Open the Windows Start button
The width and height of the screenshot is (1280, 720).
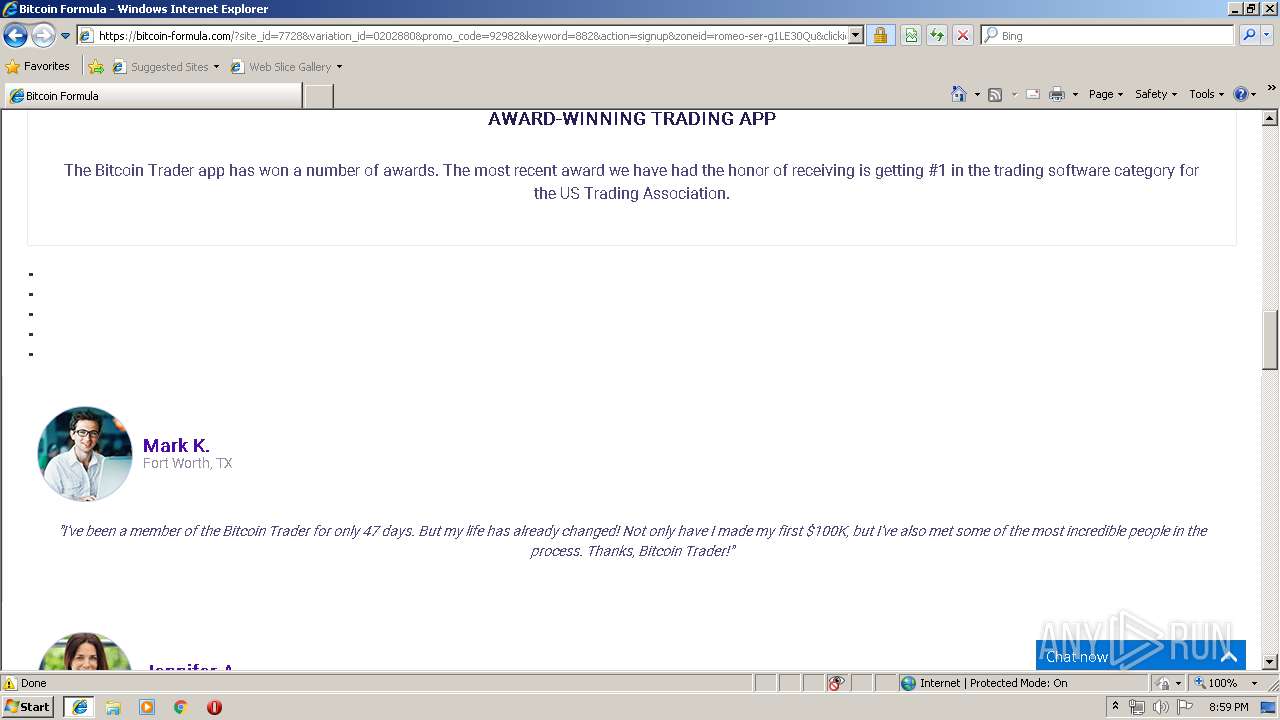[27, 707]
